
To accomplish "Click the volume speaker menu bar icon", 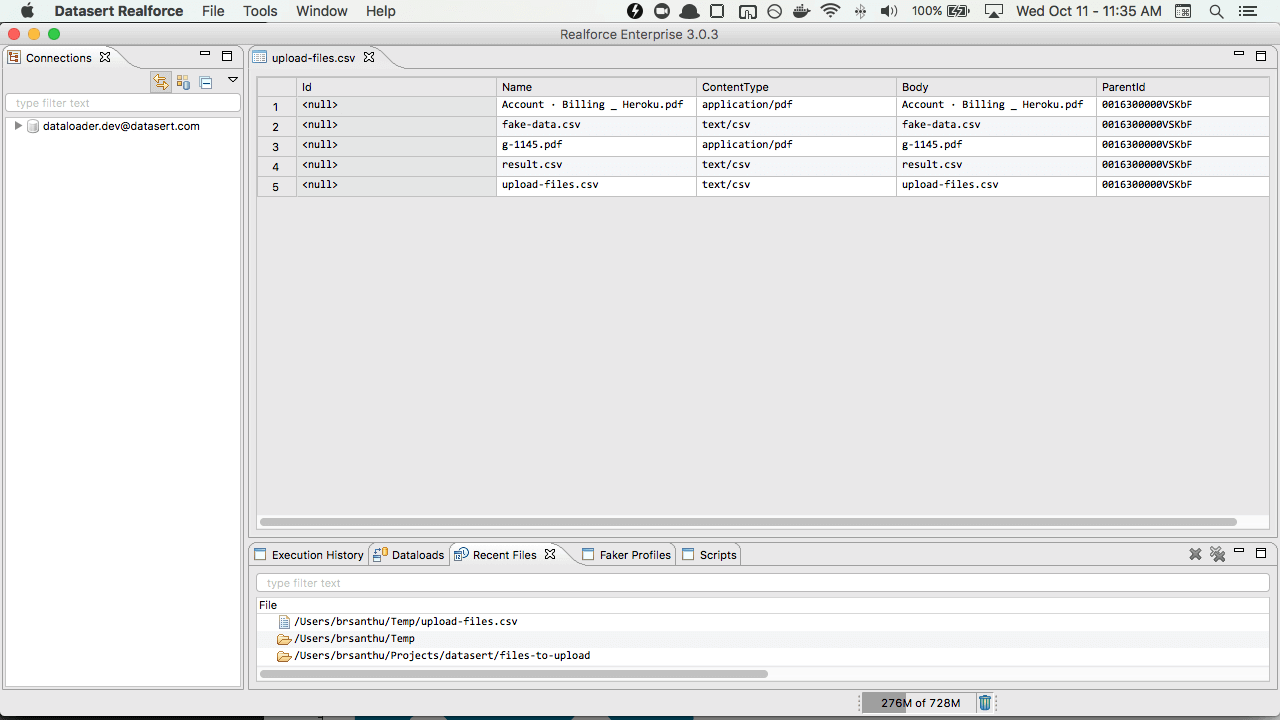I will [x=888, y=11].
